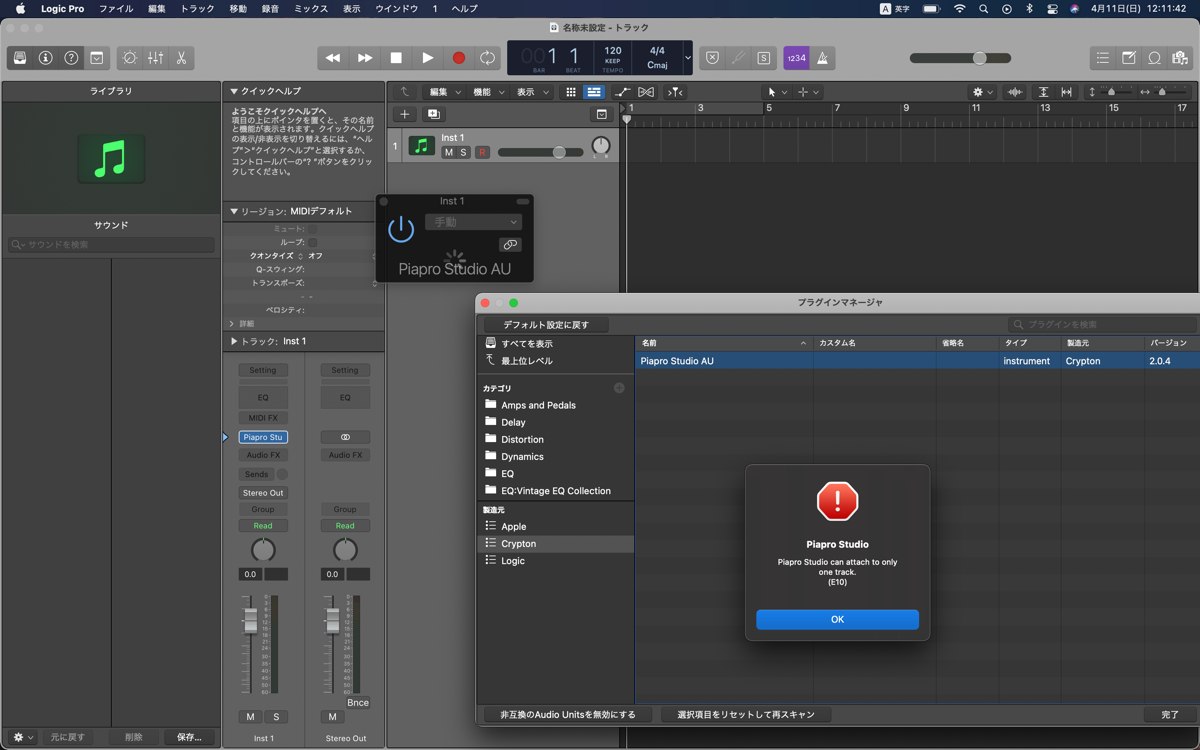
Task: Click the Catch playhead button
Action: click(676, 92)
